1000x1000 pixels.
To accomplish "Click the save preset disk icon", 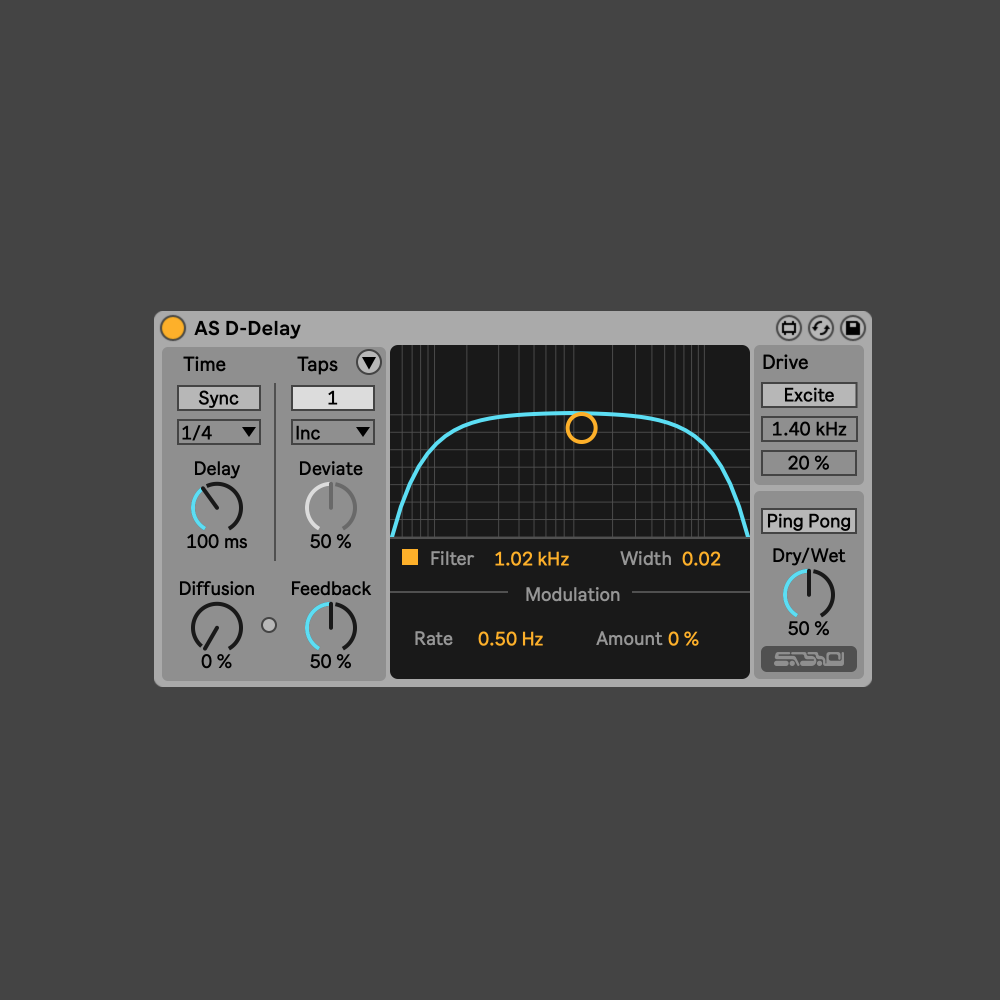I will 853,328.
